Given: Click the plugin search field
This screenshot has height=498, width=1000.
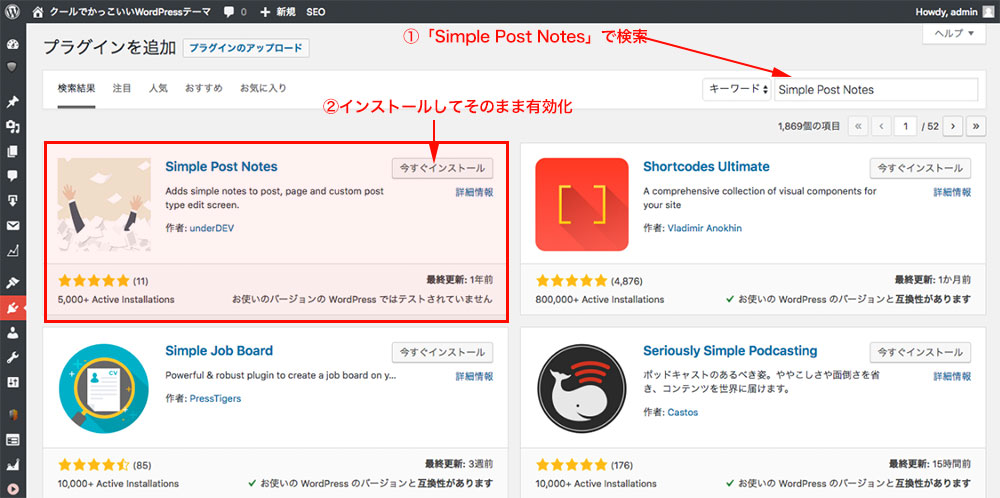Looking at the screenshot, I should point(876,90).
